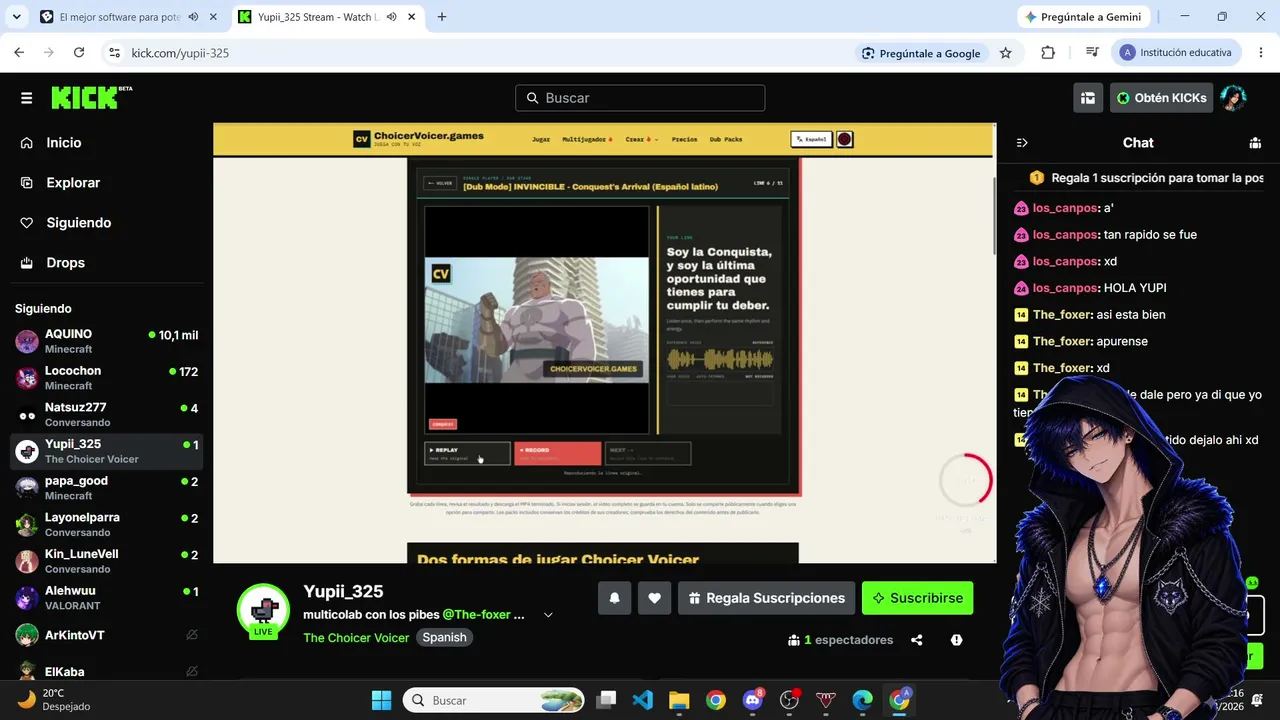1280x720 pixels.
Task: Open the Kin_LuneVell channel in the following list
Action: (107, 561)
